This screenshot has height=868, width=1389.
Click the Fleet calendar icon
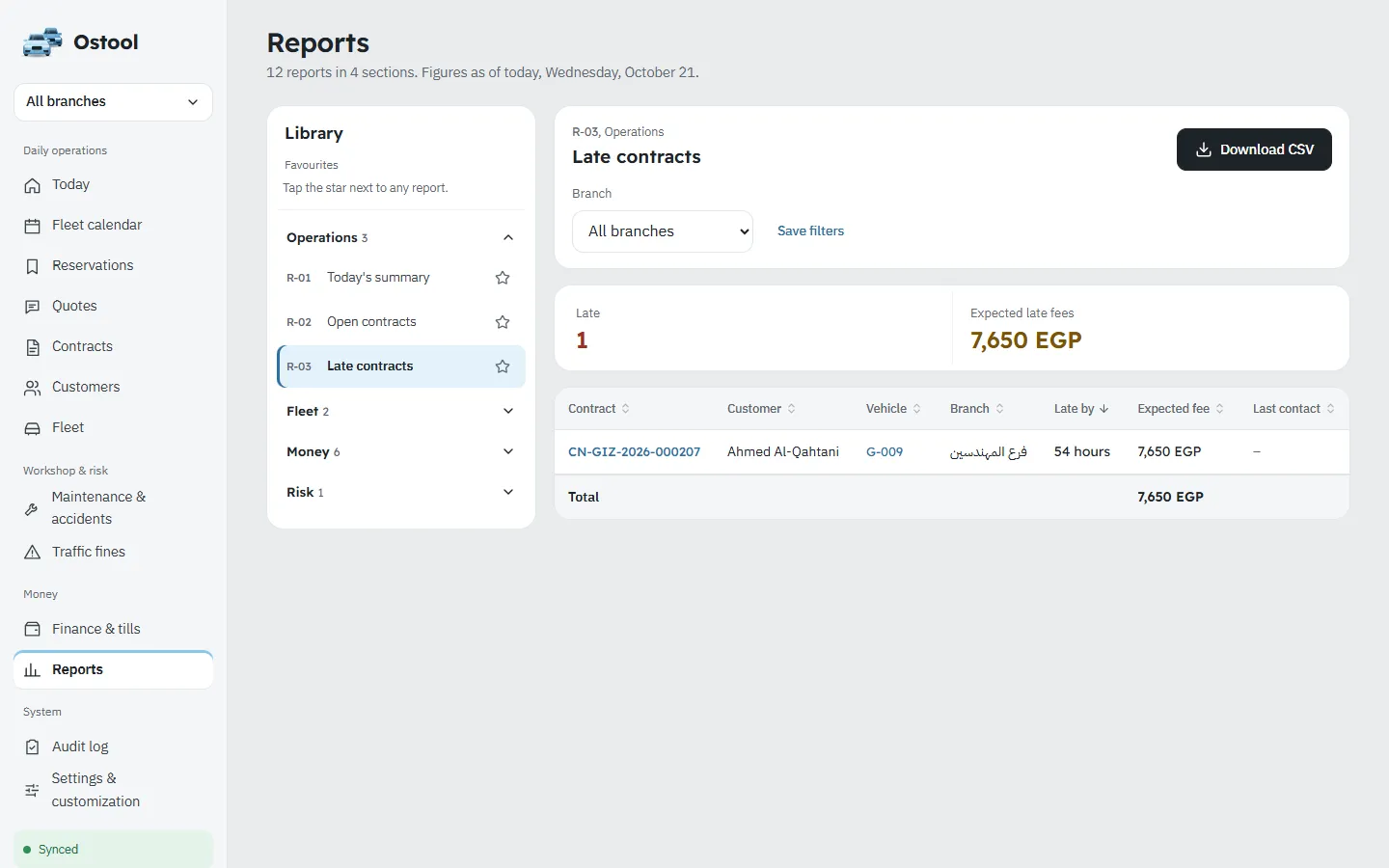[x=33, y=226]
